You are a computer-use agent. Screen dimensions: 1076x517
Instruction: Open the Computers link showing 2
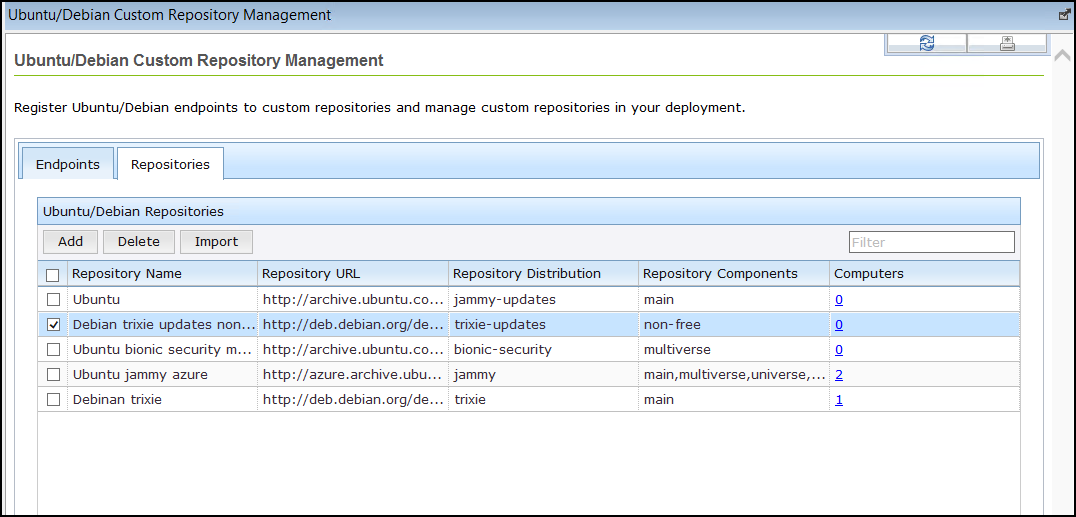pyautogui.click(x=839, y=375)
